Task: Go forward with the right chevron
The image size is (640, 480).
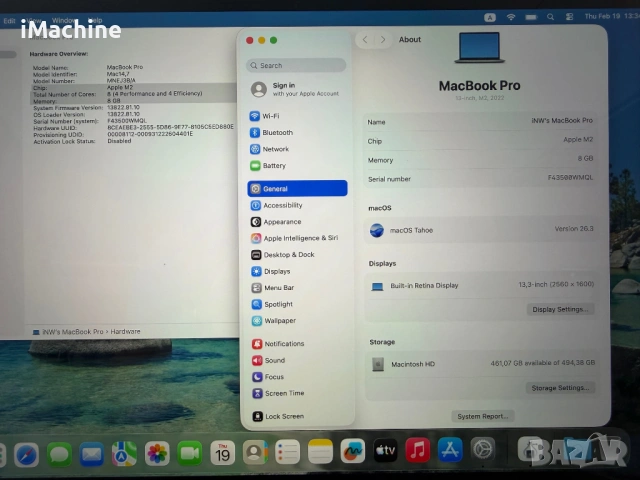Action: pos(383,40)
